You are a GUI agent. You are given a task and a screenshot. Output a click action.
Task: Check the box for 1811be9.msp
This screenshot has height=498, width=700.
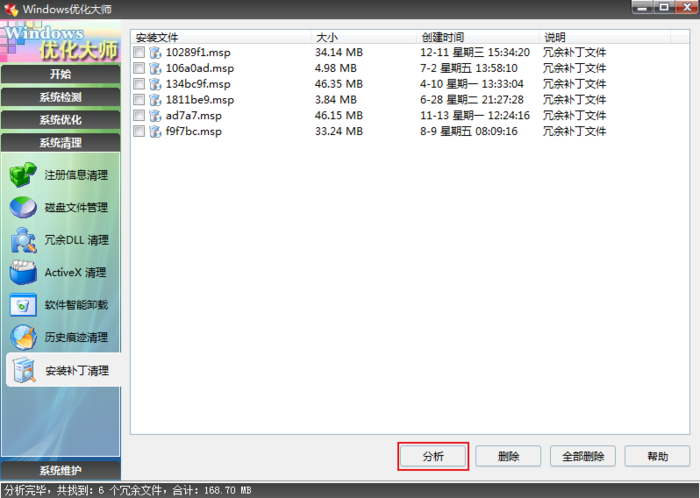(139, 100)
